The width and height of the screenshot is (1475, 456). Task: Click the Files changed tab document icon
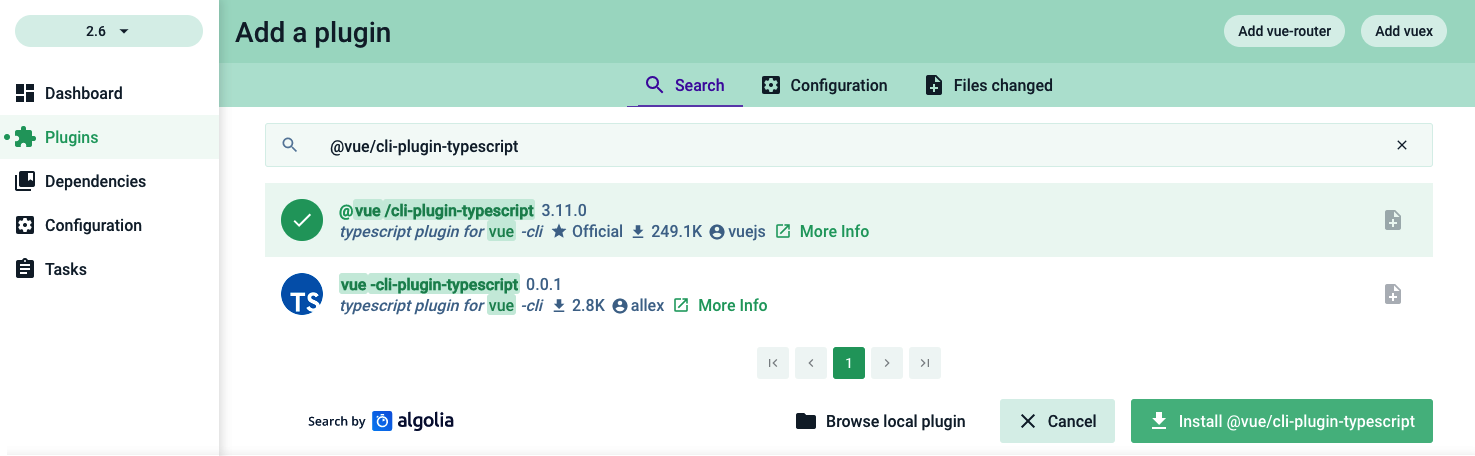933,85
